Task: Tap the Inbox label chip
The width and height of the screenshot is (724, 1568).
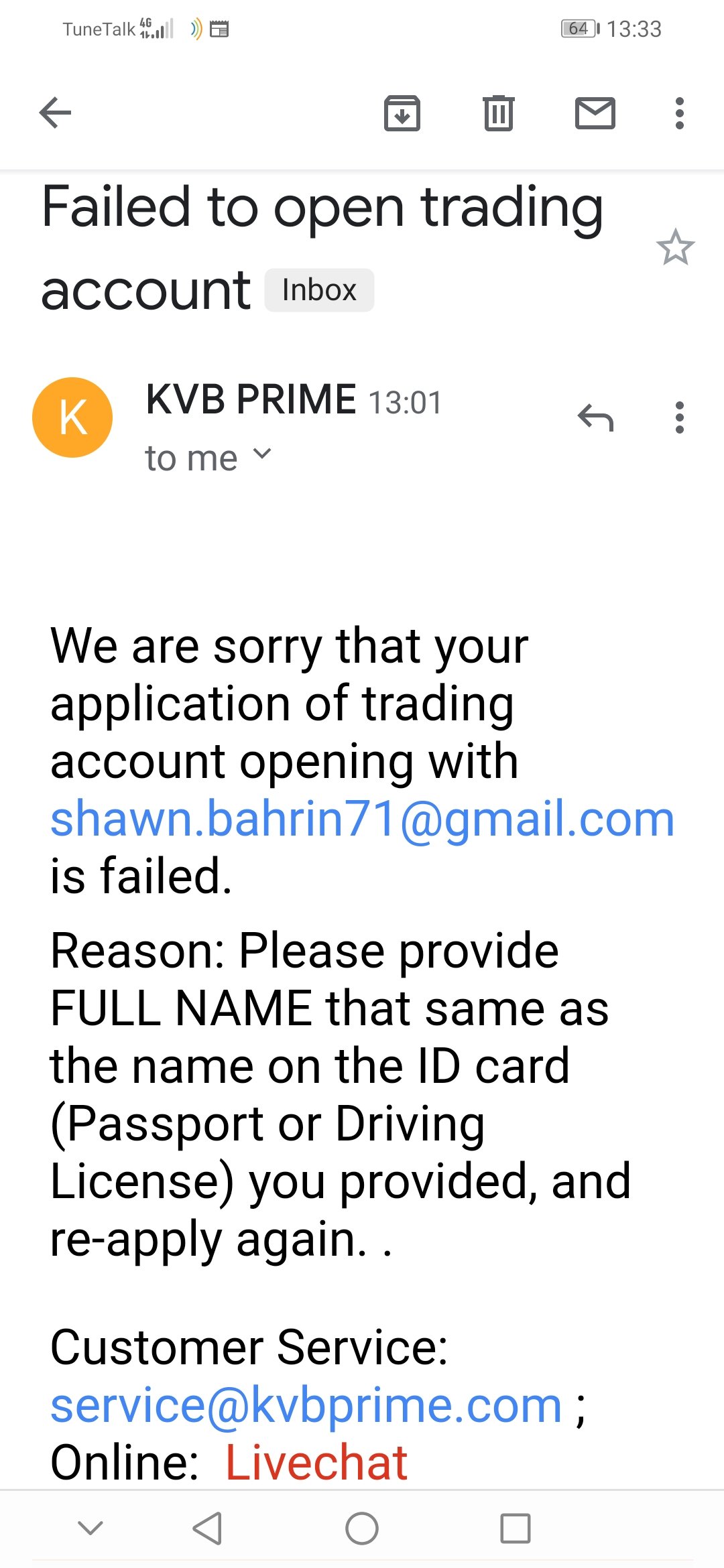Action: coord(319,290)
